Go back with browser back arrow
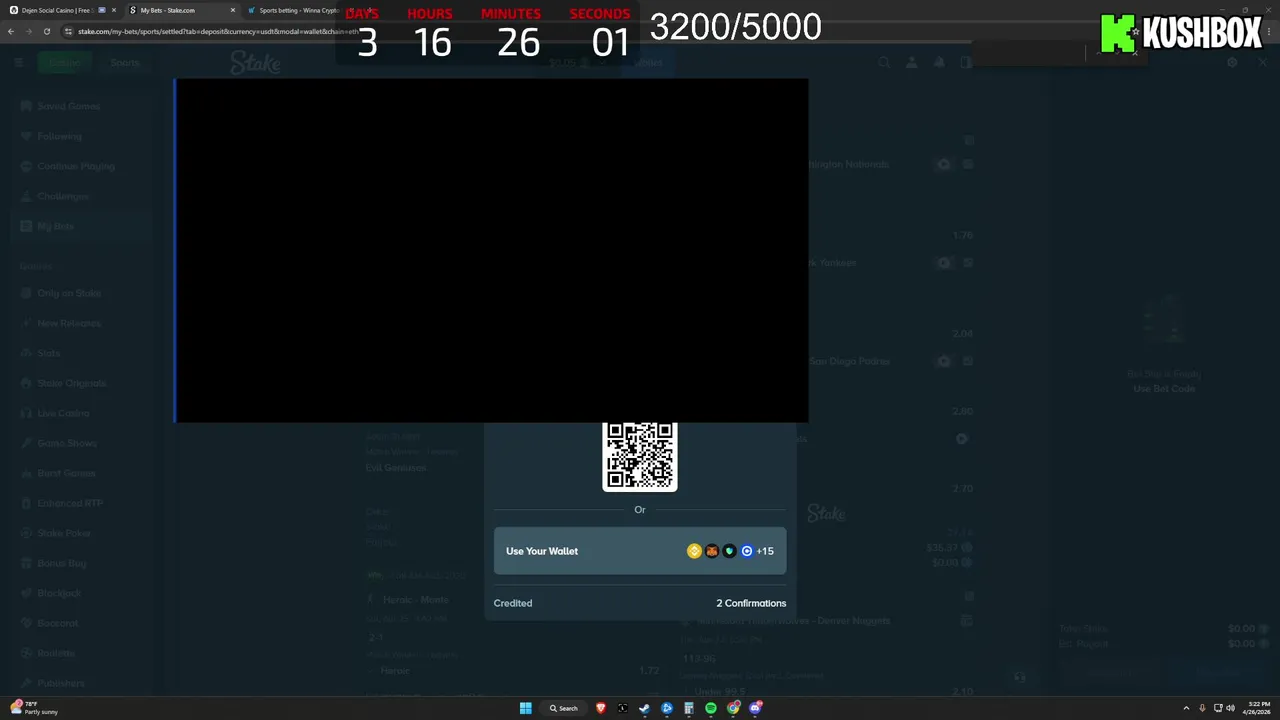The height and width of the screenshot is (720, 1280). pyautogui.click(x=11, y=31)
